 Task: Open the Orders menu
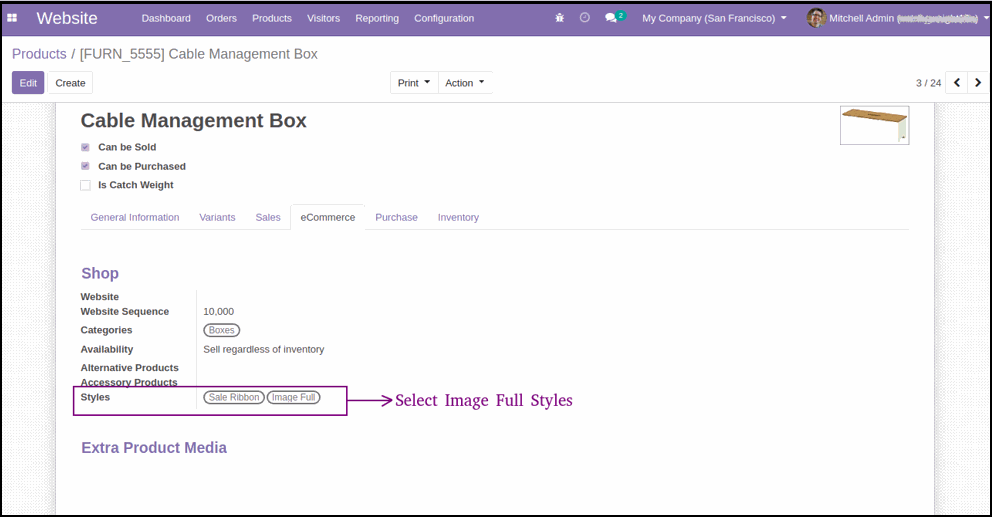221,18
